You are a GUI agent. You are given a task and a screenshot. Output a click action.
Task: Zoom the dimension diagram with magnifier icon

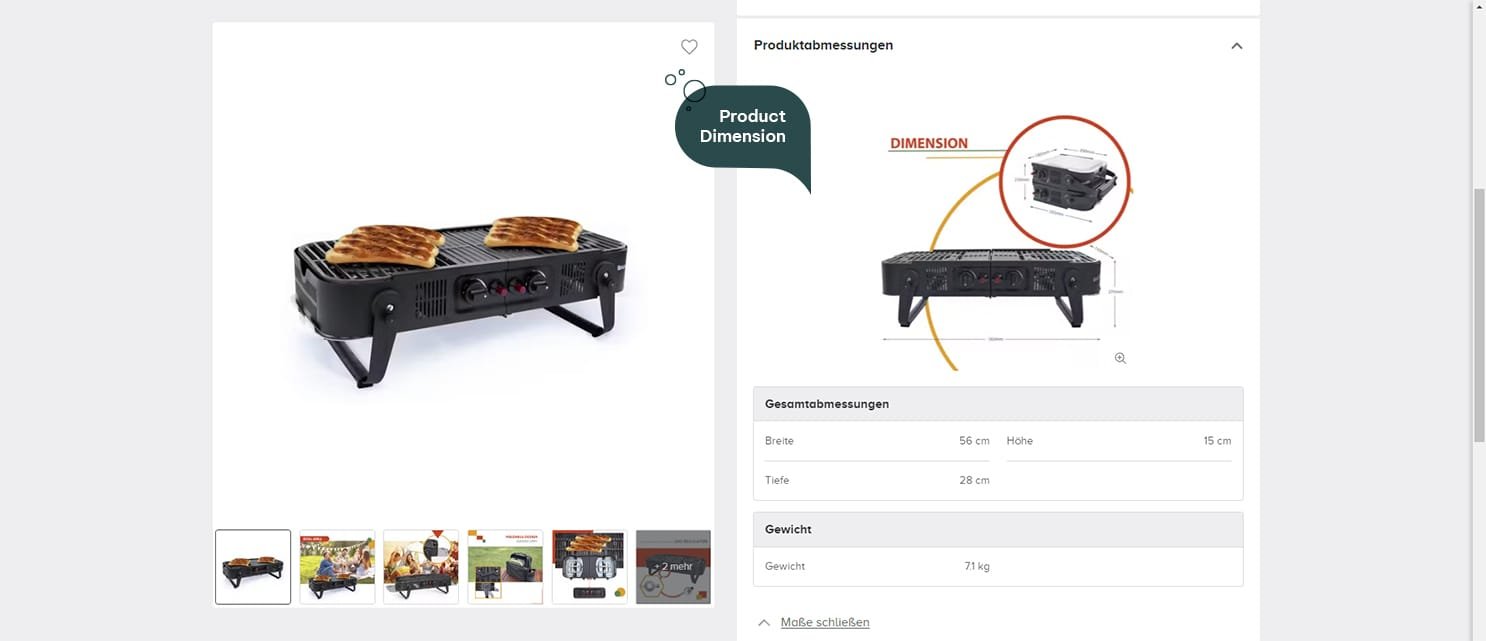1120,358
